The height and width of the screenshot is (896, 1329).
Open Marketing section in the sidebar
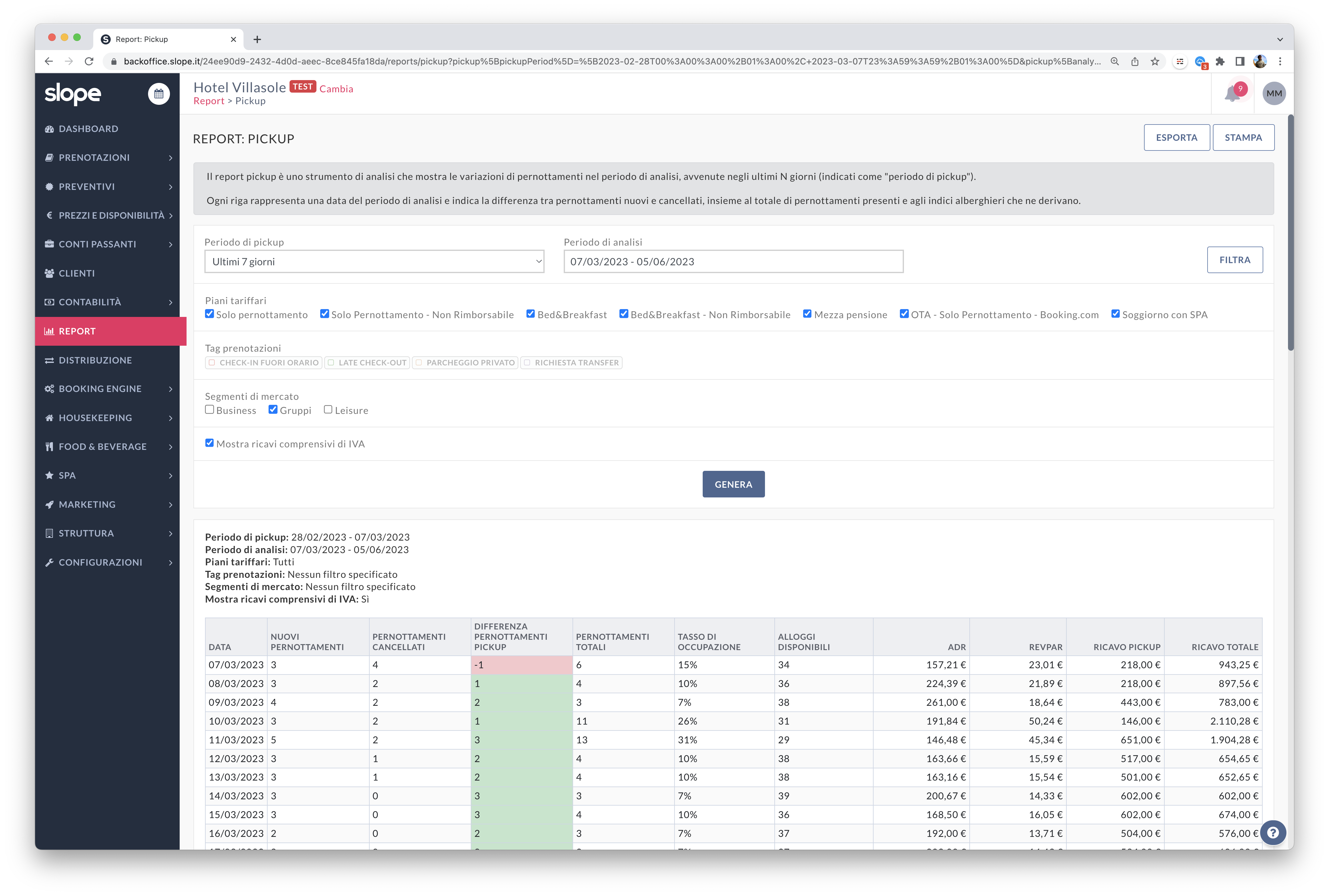coord(107,505)
